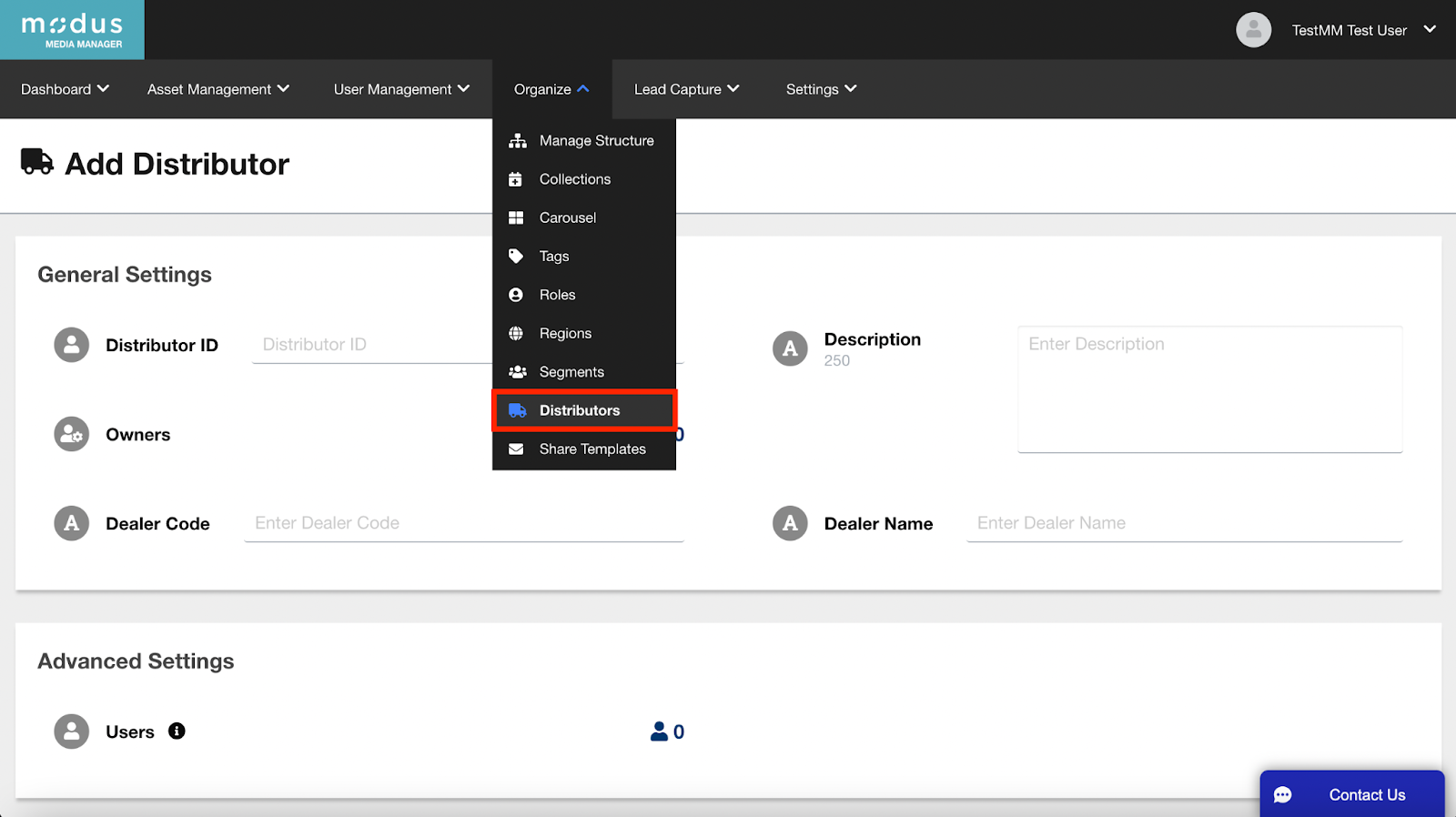Click the Manage Structure hierarchy icon
Viewport: 1456px width, 817px height.
click(x=517, y=141)
